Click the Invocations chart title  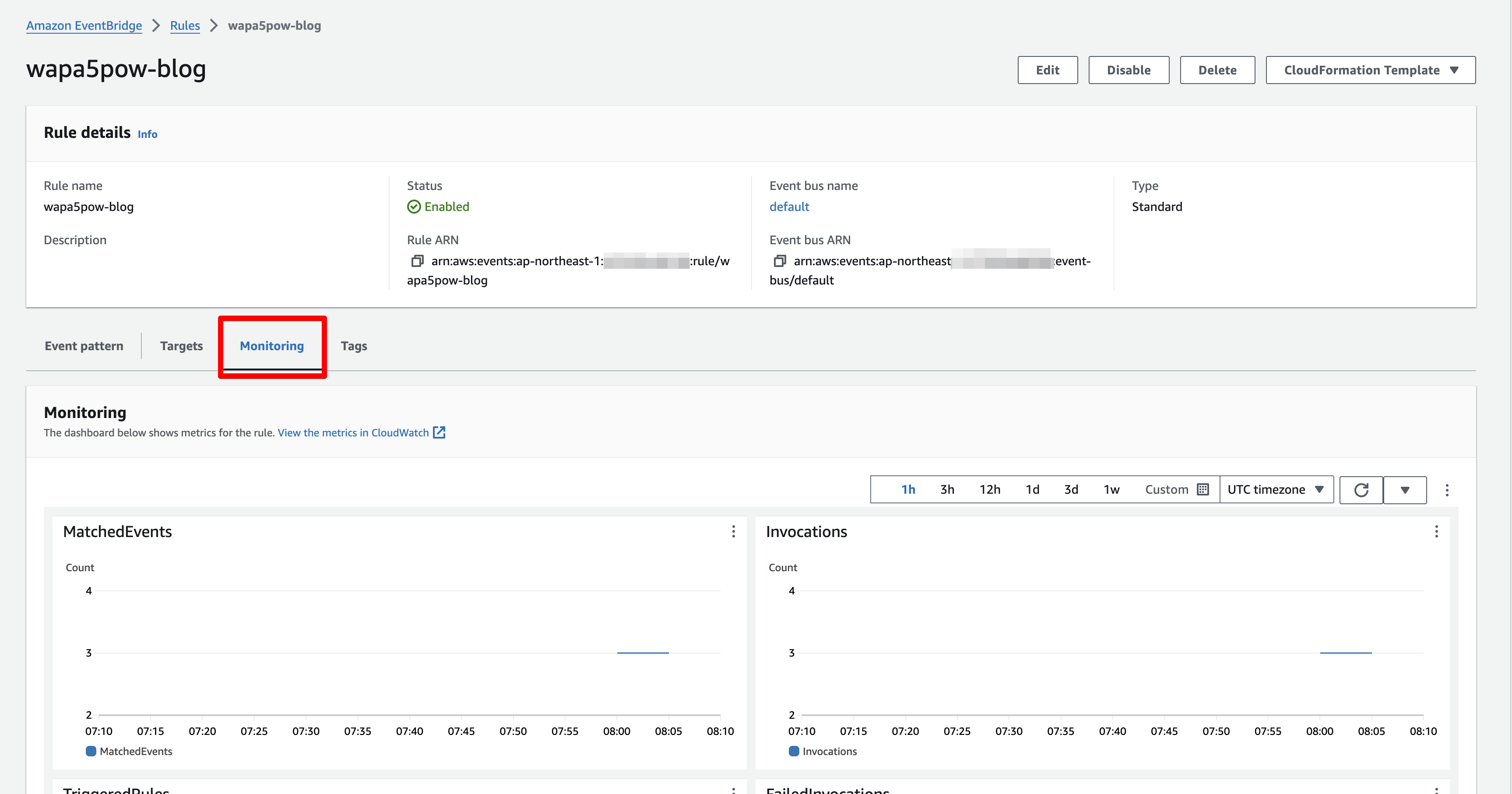[806, 532]
